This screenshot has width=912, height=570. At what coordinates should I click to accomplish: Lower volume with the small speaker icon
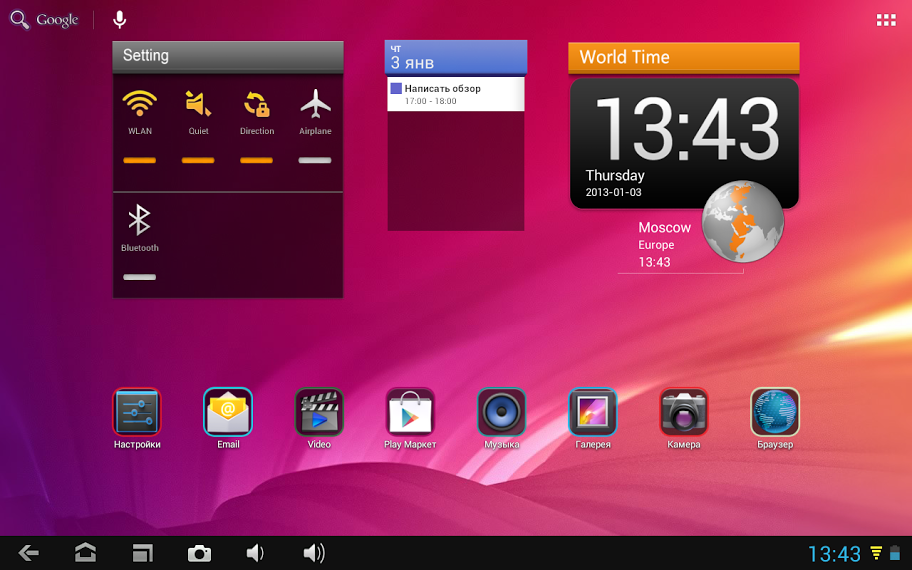point(255,553)
